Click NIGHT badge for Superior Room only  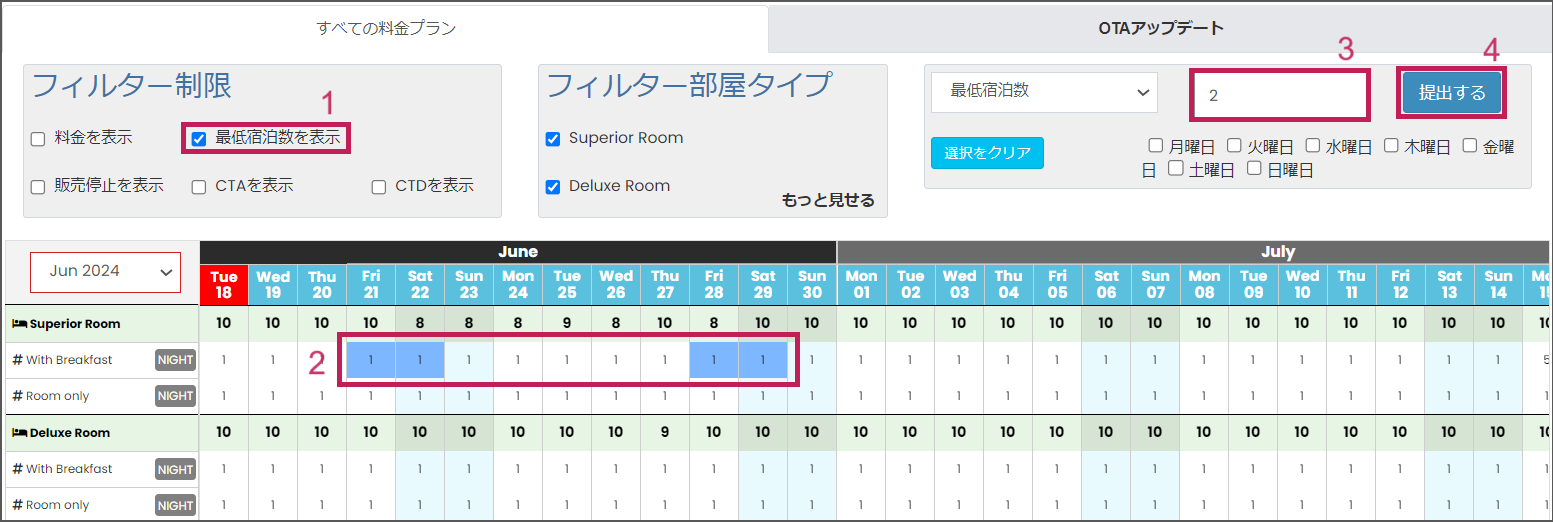pyautogui.click(x=175, y=396)
